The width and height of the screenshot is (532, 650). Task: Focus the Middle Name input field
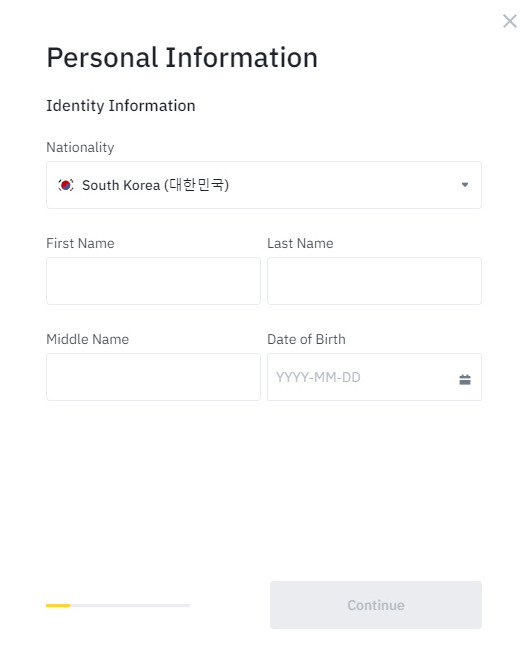pos(153,377)
